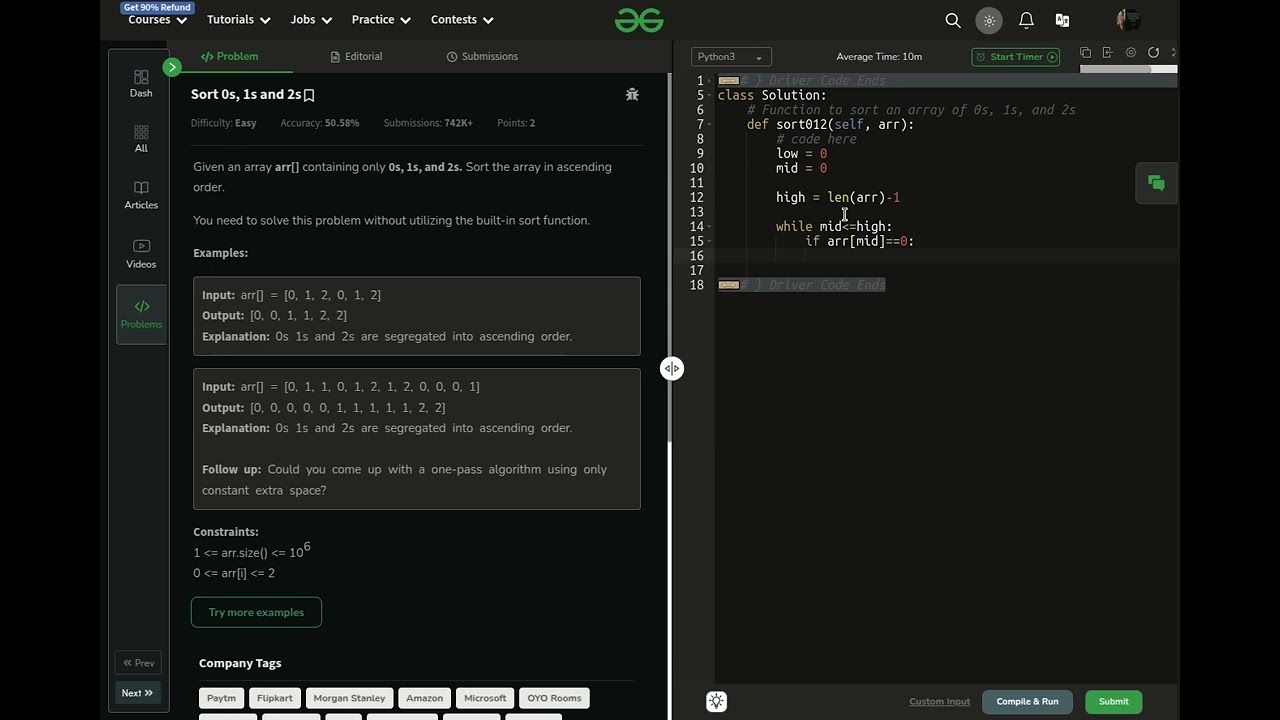1280x720 pixels.
Task: Toggle the light/dark theme button
Action: 989,20
